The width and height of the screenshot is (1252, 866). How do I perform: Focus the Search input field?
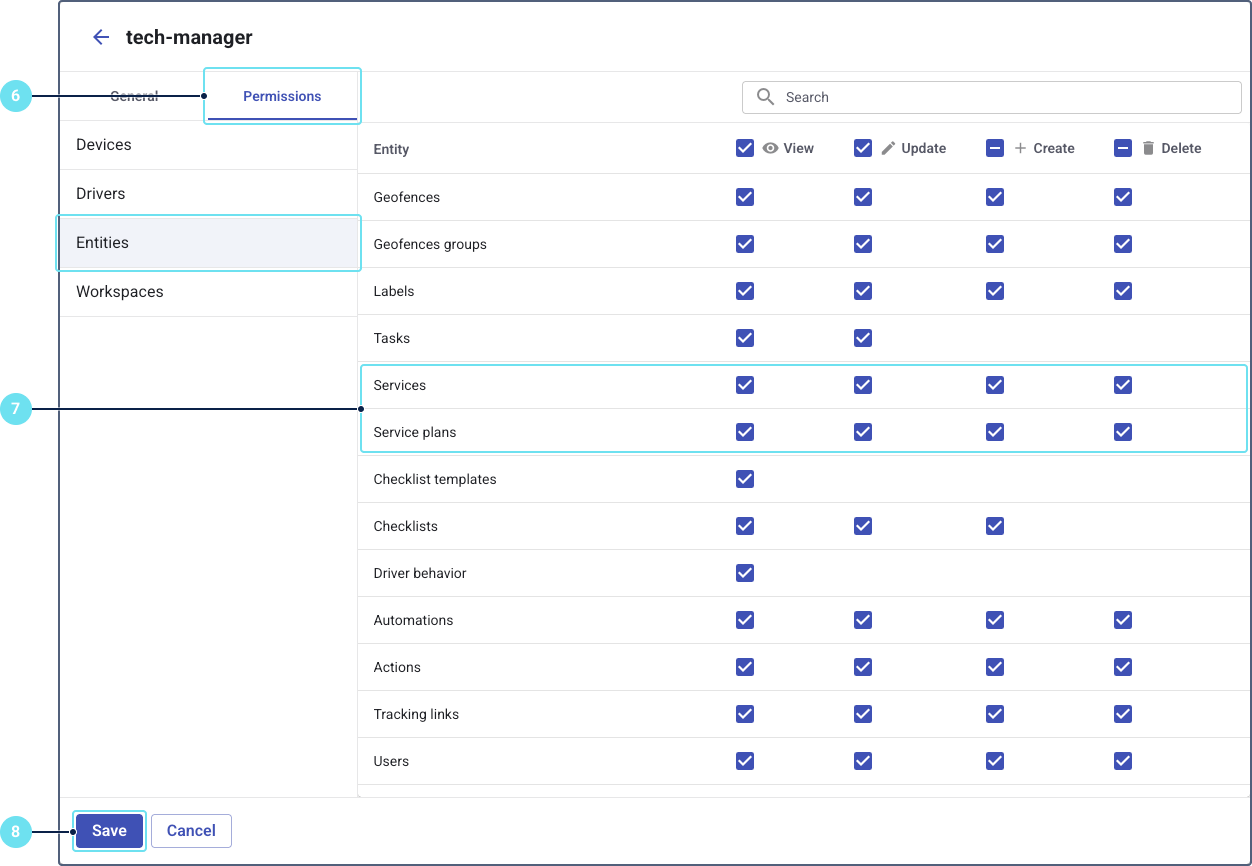click(1000, 97)
